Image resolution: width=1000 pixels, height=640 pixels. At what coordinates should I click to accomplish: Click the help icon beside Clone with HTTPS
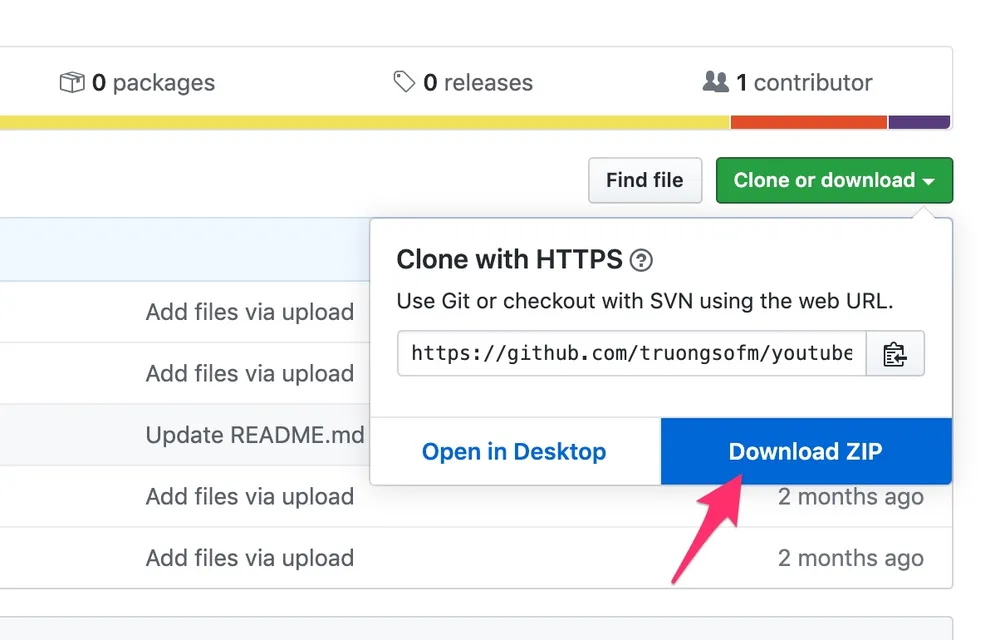point(642,261)
